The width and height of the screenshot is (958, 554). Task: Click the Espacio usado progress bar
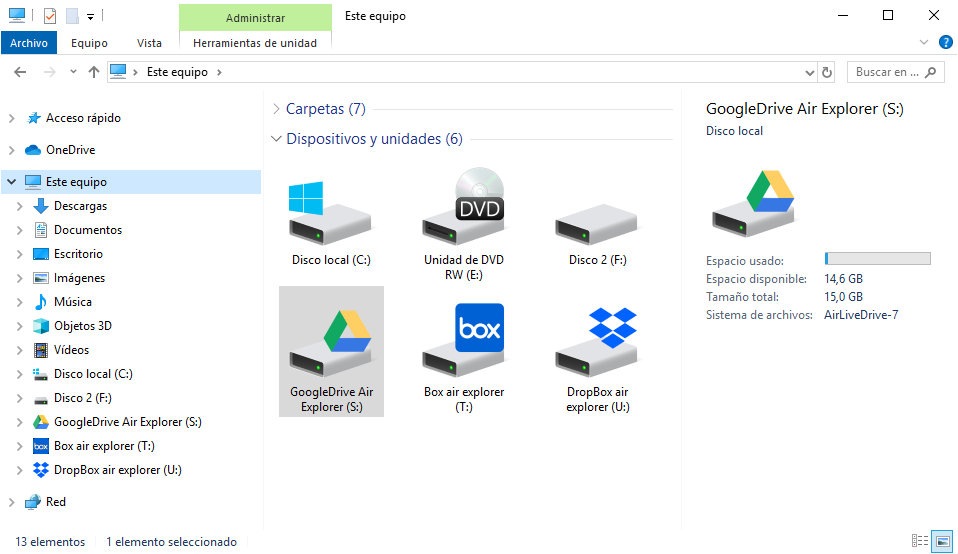coord(877,258)
